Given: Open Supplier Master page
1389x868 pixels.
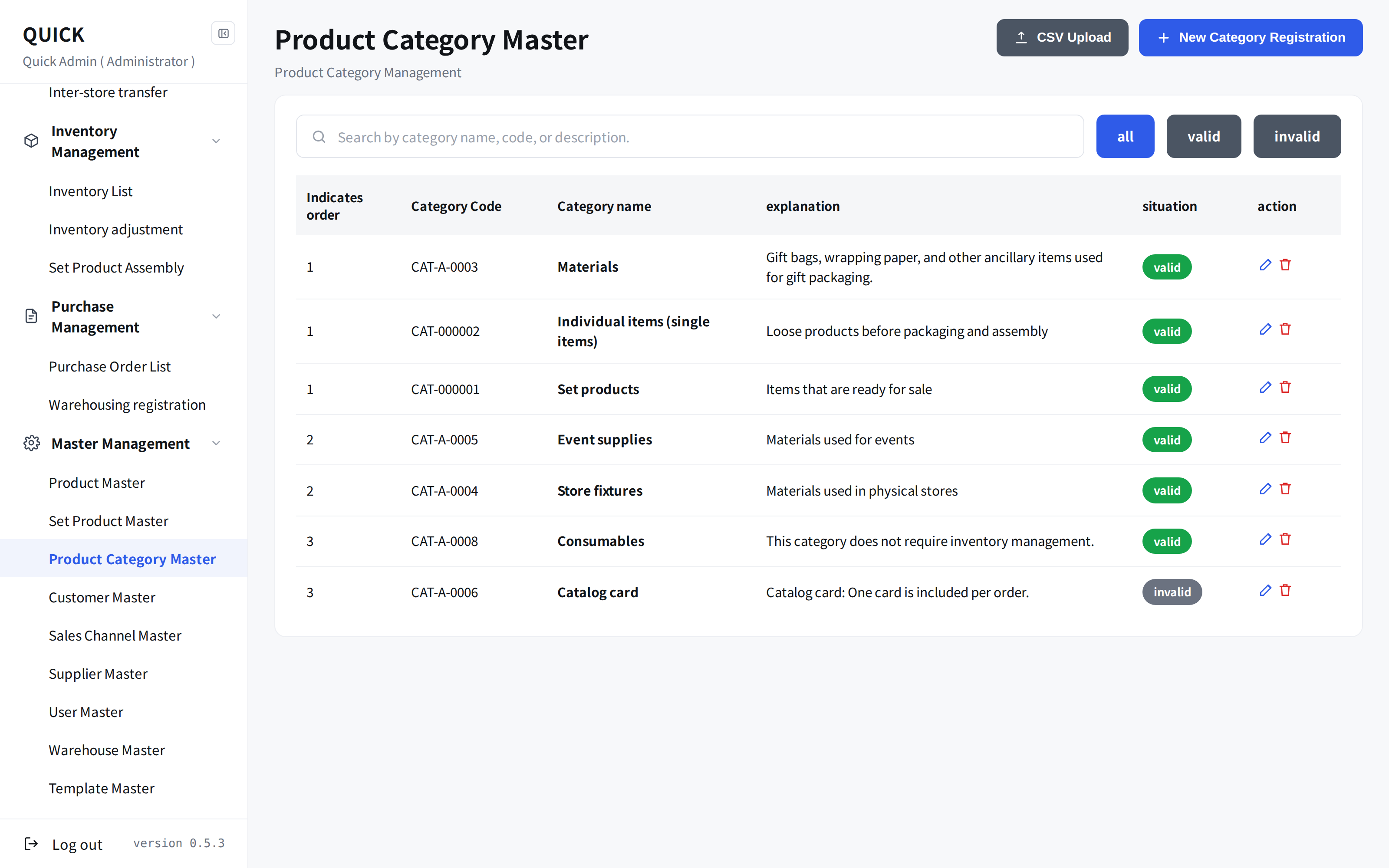Looking at the screenshot, I should (x=98, y=674).
